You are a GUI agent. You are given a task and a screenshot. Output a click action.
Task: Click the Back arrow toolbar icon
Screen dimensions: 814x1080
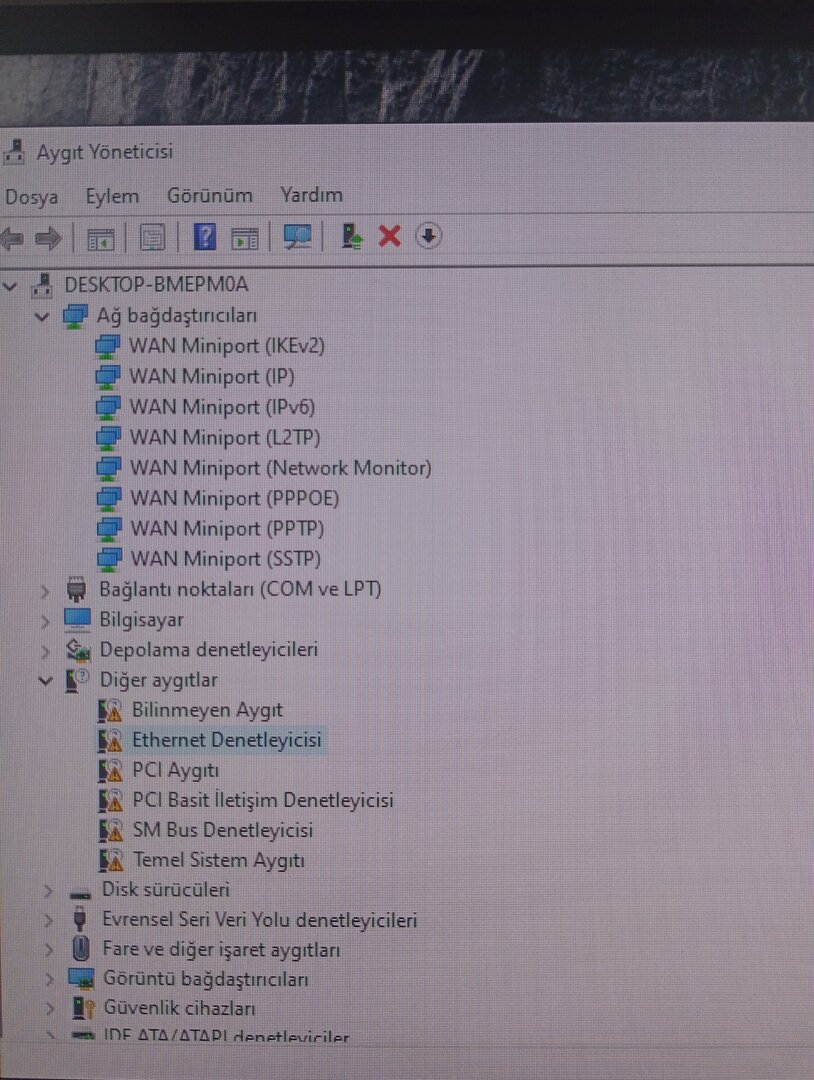coord(12,238)
